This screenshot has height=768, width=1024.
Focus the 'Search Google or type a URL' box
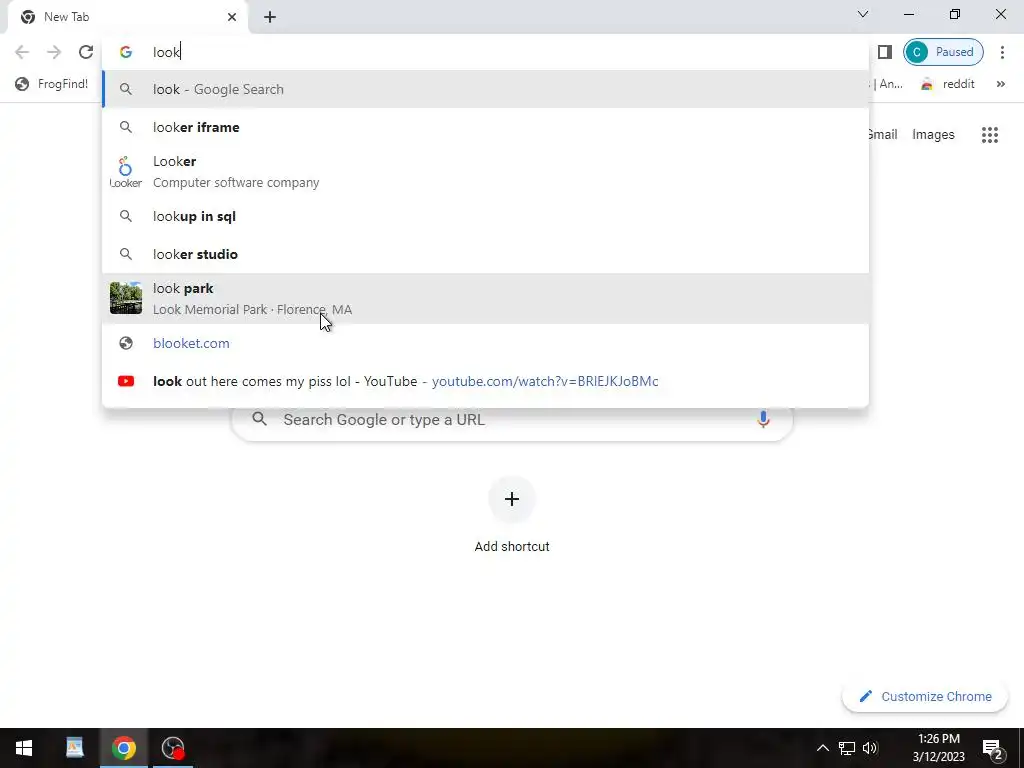point(512,420)
